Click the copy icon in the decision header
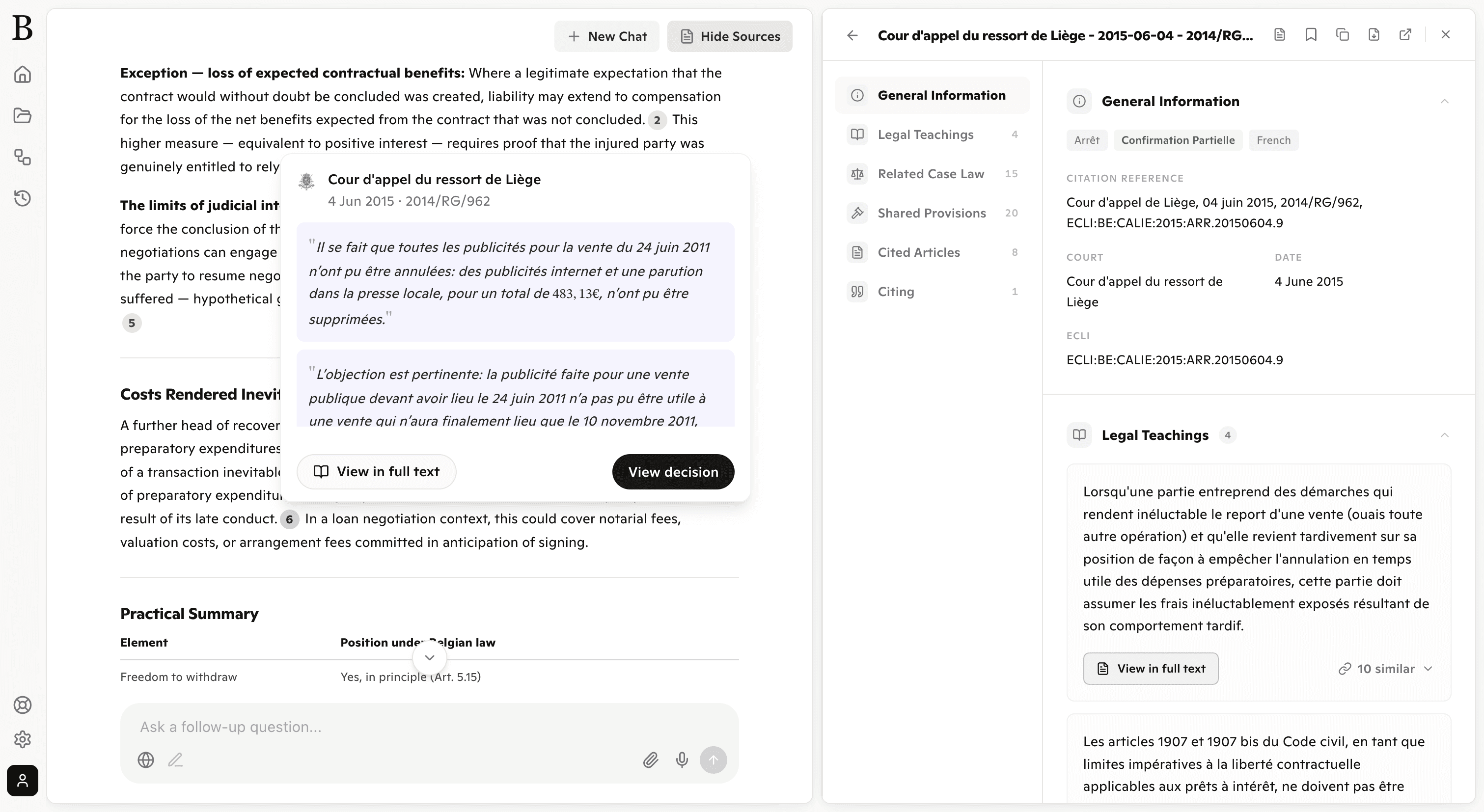The width and height of the screenshot is (1484, 812). [1342, 35]
